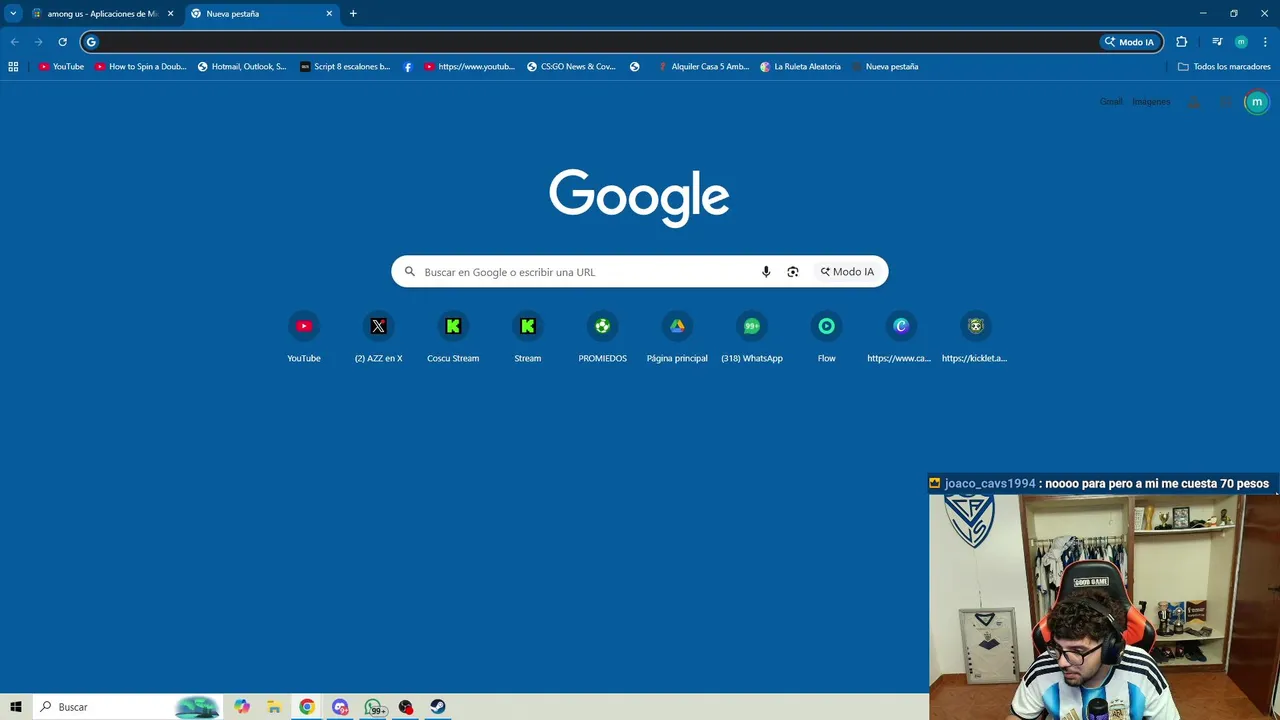The width and height of the screenshot is (1280, 720).
Task: Close the Nueva pestaña tab
Action: 329,14
